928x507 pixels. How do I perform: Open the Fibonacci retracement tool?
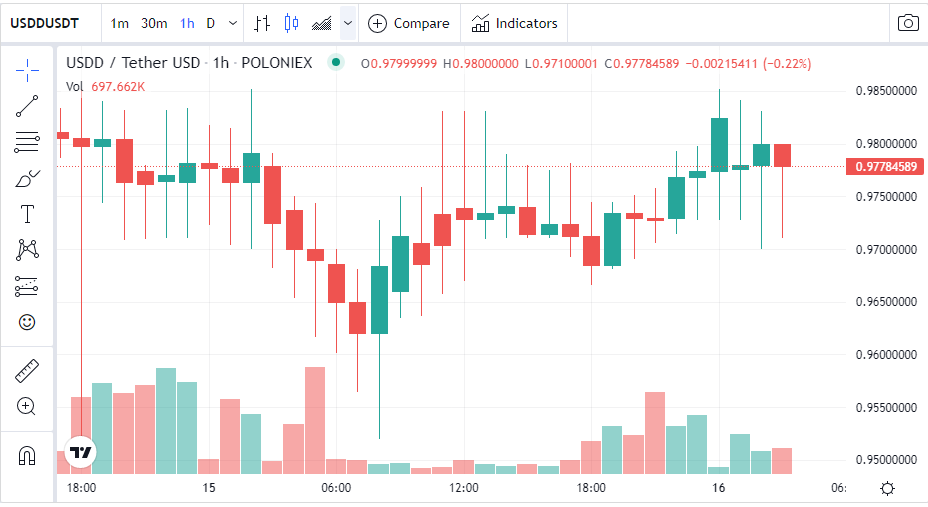coord(27,142)
